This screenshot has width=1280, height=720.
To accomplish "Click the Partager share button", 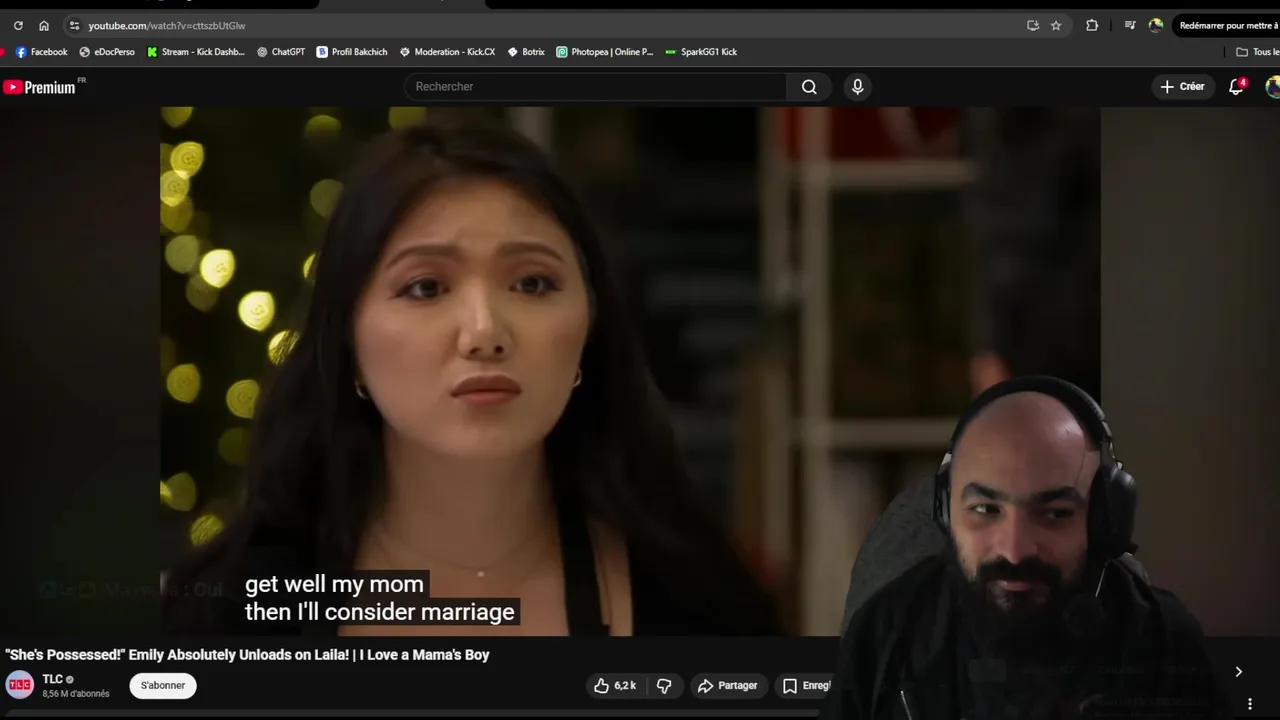I will click(727, 685).
